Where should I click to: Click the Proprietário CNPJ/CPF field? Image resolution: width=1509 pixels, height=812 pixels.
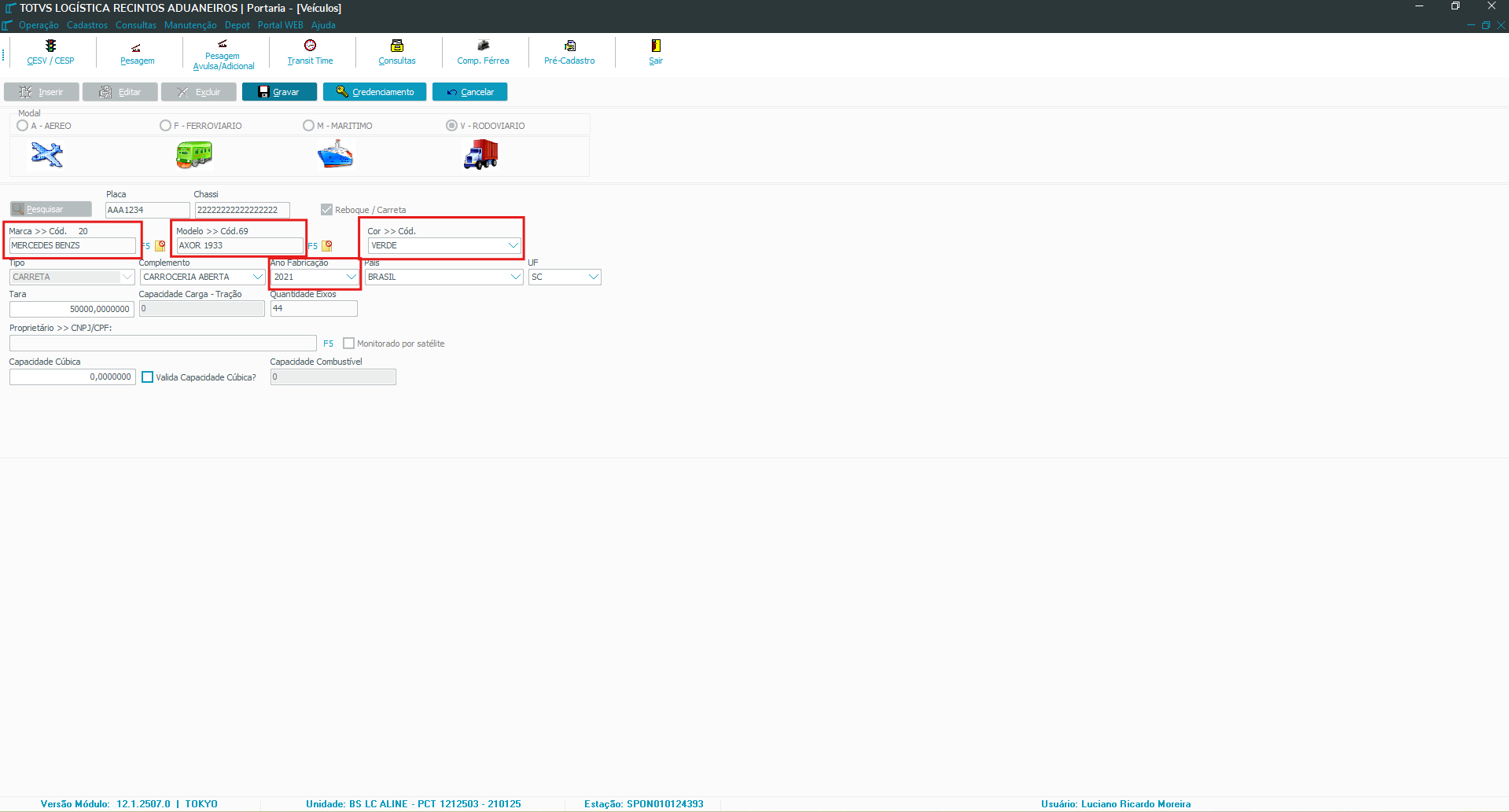[163, 344]
